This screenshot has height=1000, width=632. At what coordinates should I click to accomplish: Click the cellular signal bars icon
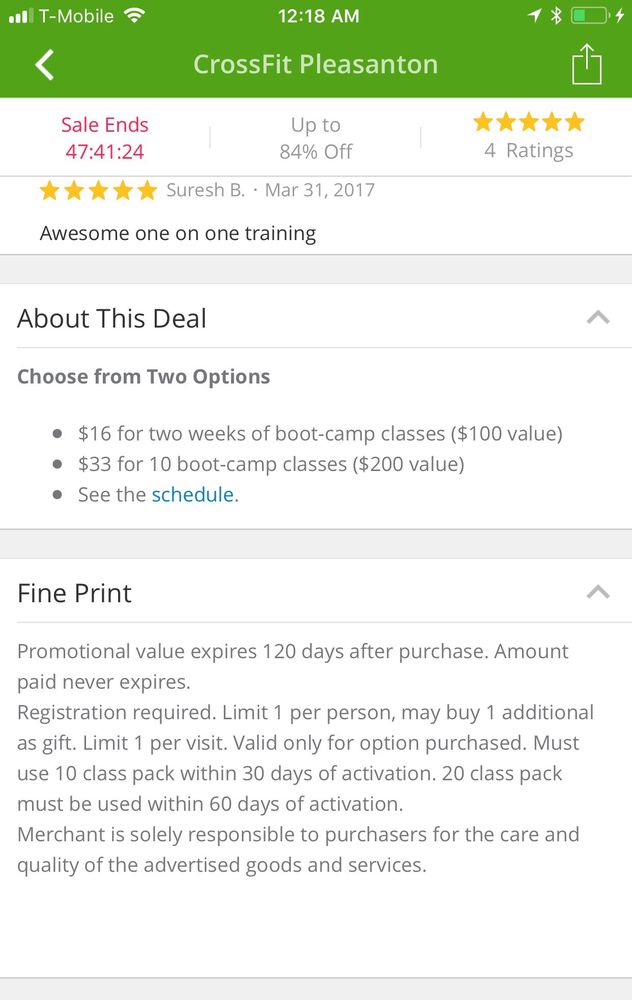20,17
